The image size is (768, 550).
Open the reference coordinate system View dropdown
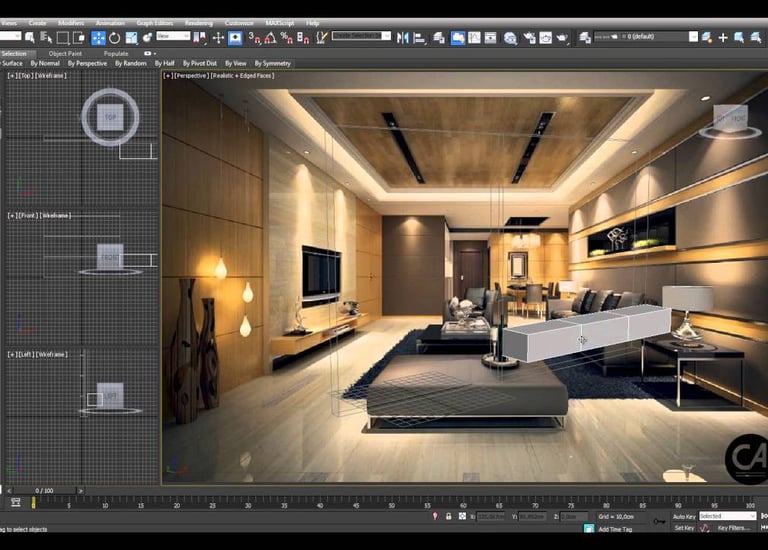173,36
